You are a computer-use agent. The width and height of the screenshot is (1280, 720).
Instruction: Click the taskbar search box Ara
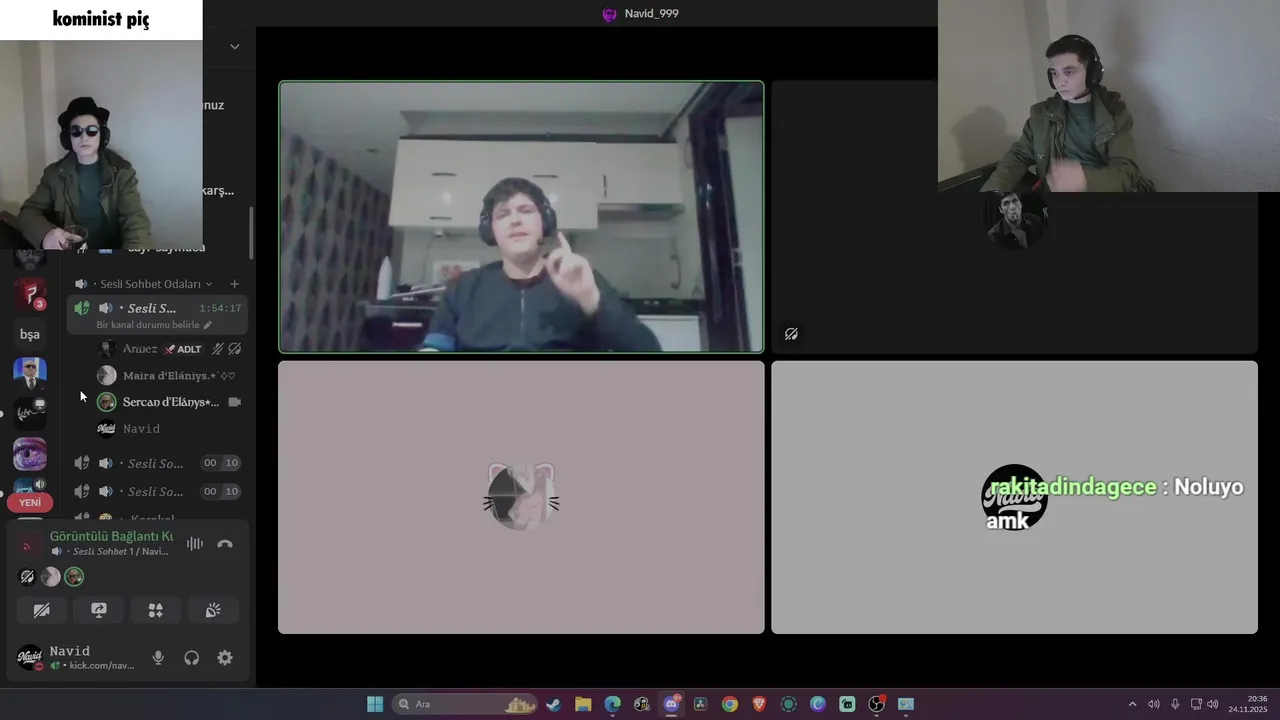point(466,704)
